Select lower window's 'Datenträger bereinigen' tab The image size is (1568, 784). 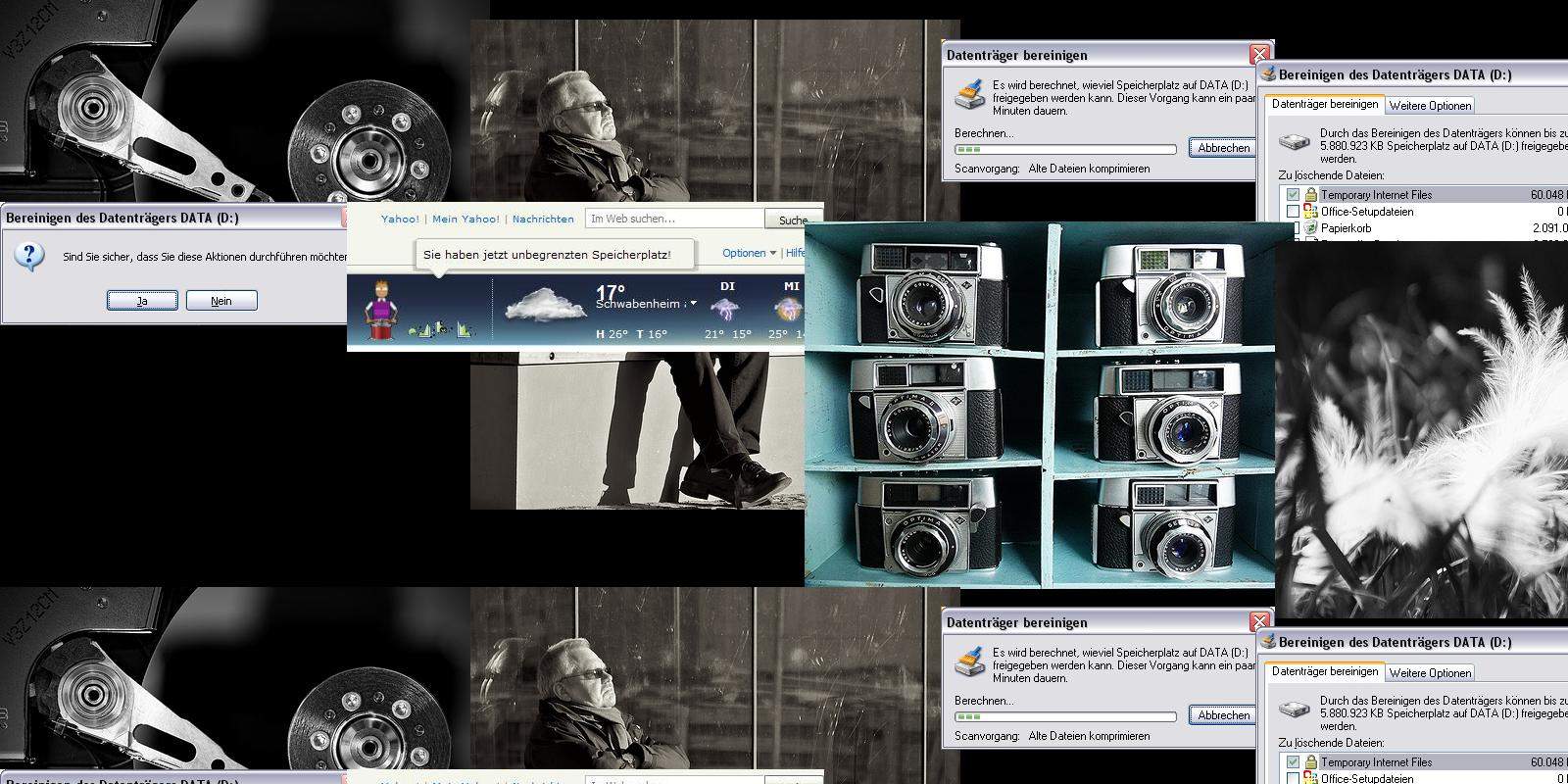(x=1325, y=671)
